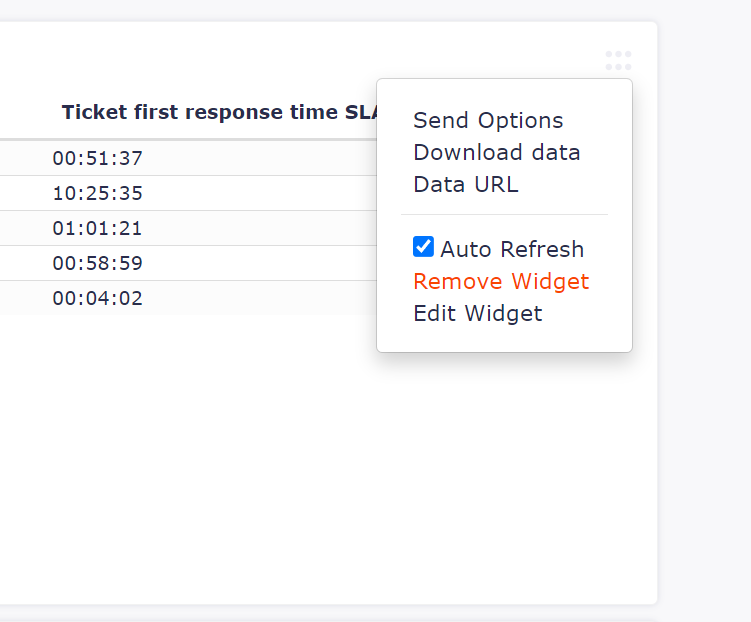Image resolution: width=751 pixels, height=622 pixels.
Task: Open the six-dot widget options icon
Action: click(x=618, y=61)
